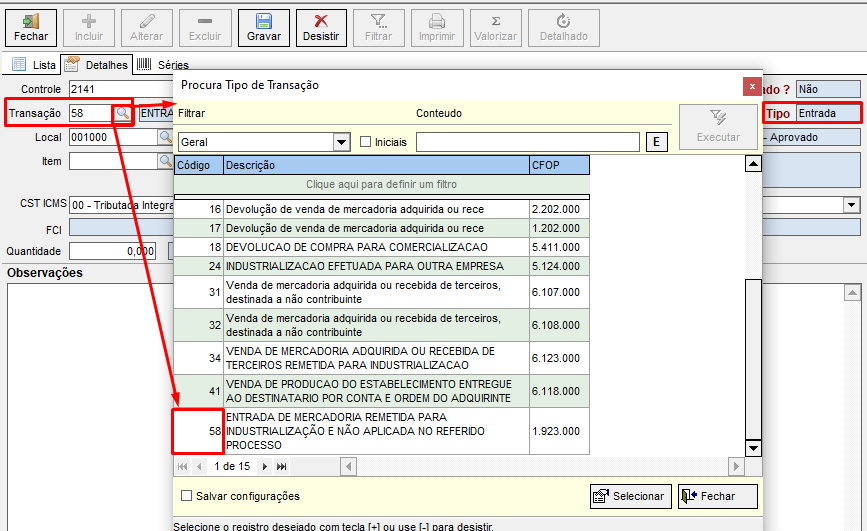Enable the Iniciais checkbox
Image resolution: width=867 pixels, height=531 pixels.
(366, 142)
